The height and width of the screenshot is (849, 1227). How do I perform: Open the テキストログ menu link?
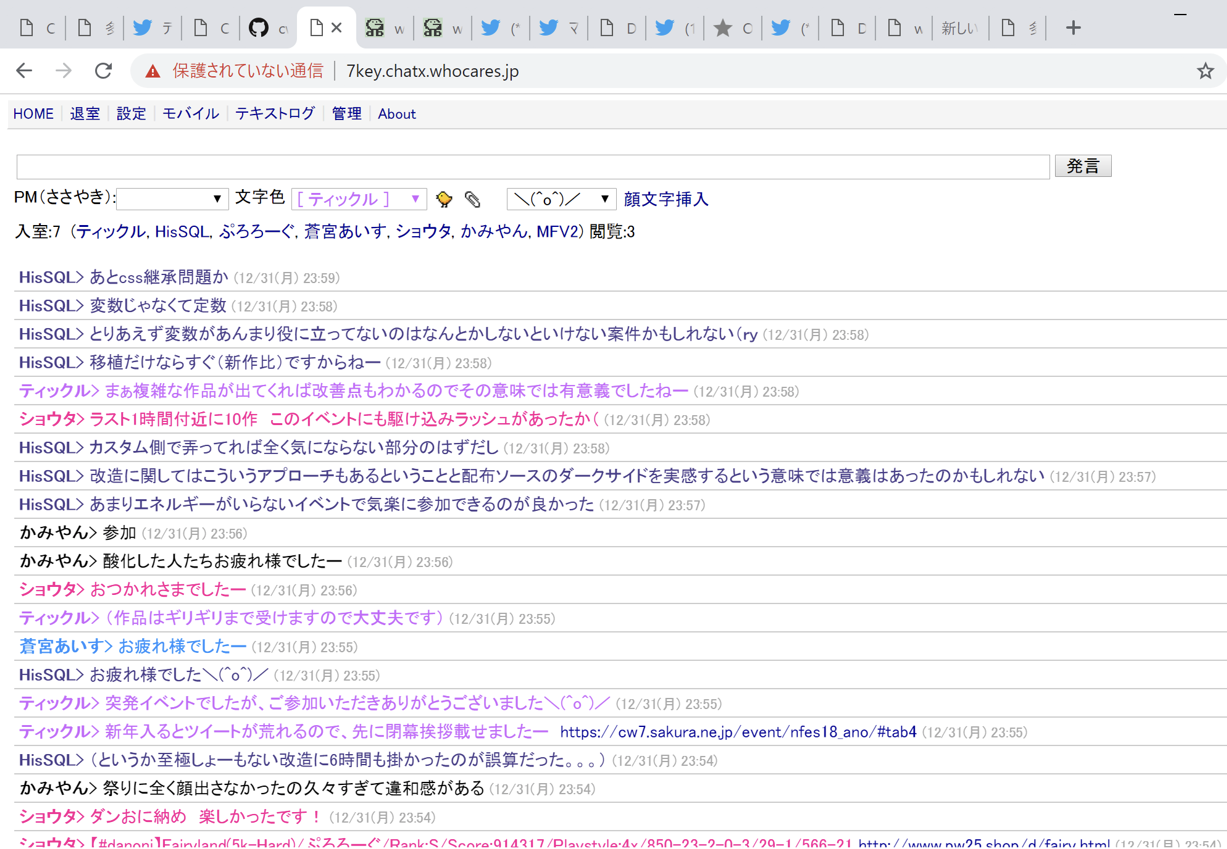(275, 114)
